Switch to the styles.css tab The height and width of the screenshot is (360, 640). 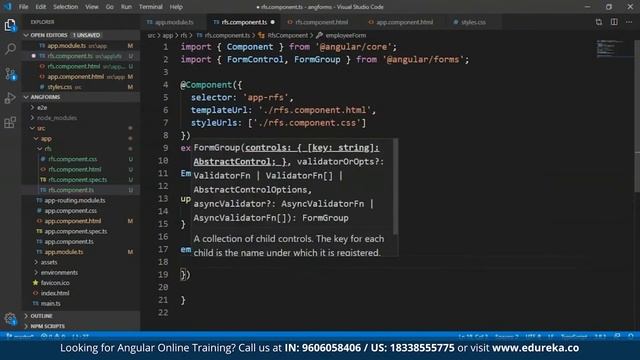(473, 22)
